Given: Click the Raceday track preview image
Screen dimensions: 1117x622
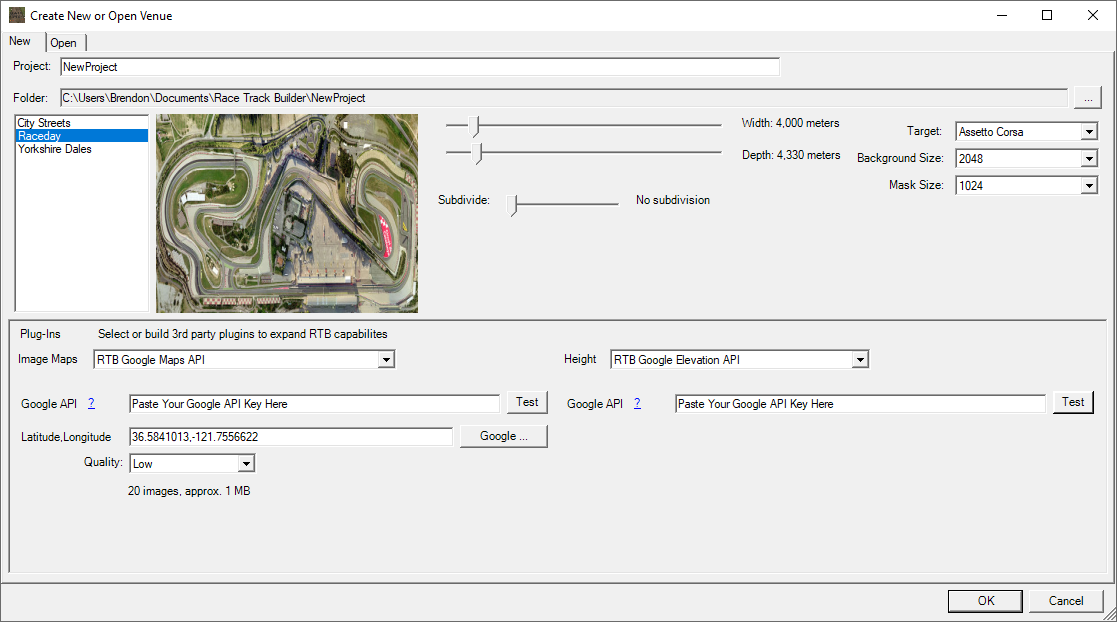Looking at the screenshot, I should tap(287, 213).
